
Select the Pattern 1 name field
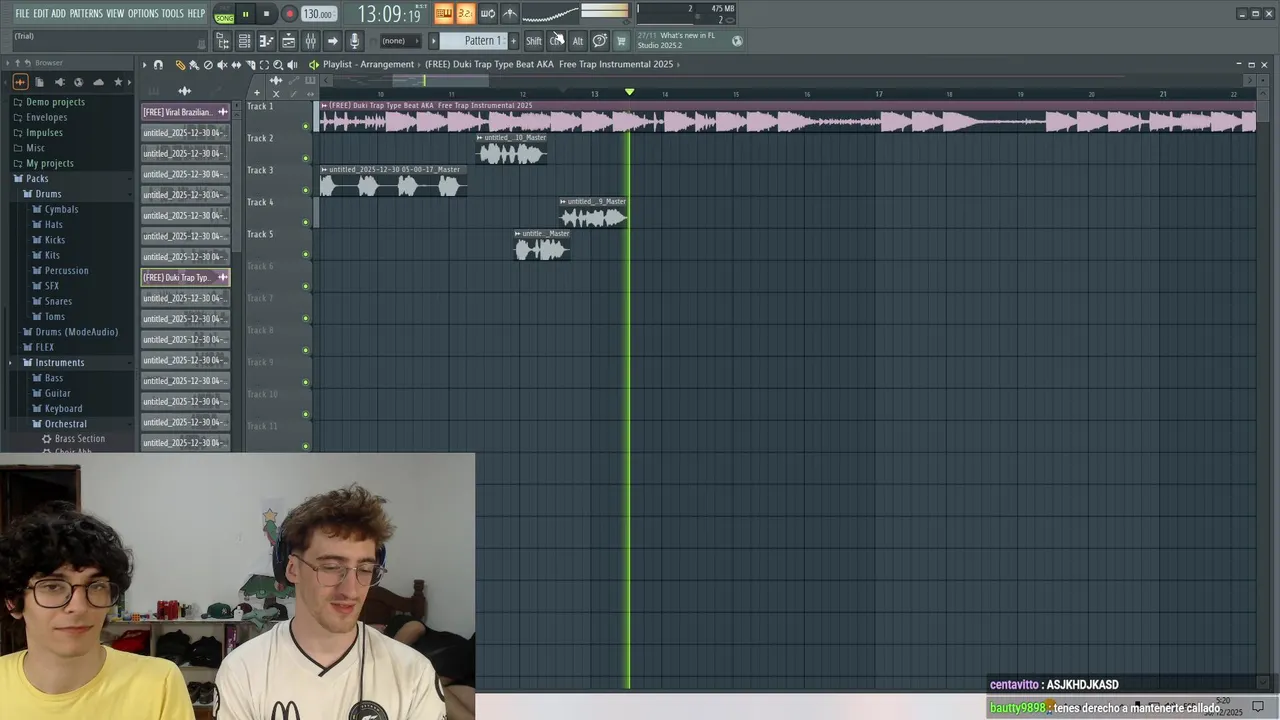(x=474, y=41)
